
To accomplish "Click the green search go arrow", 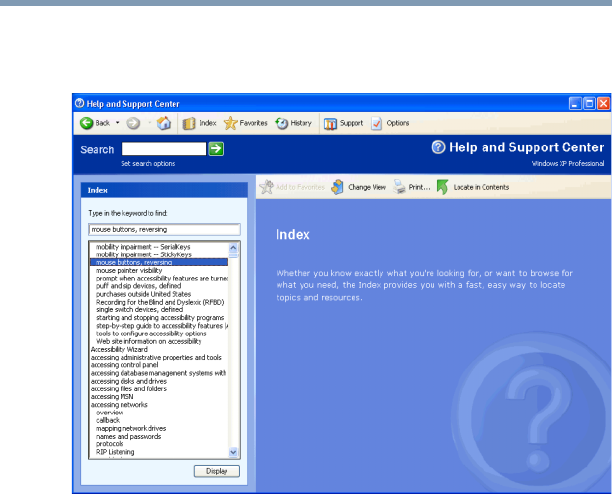I will [216, 148].
